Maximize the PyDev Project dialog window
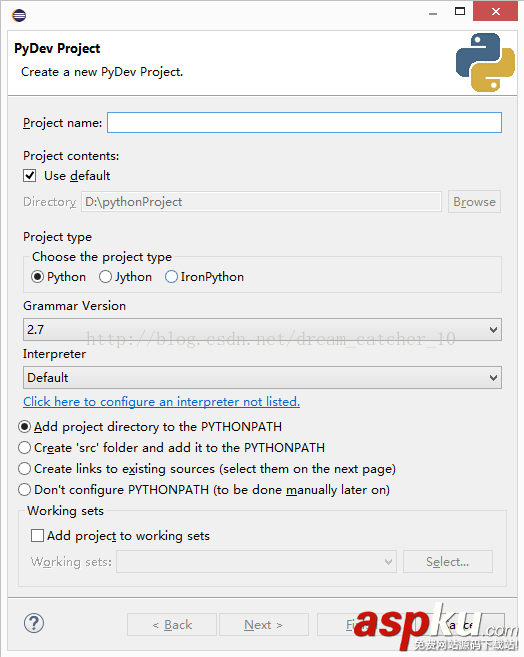This screenshot has height=657, width=524. (460, 11)
